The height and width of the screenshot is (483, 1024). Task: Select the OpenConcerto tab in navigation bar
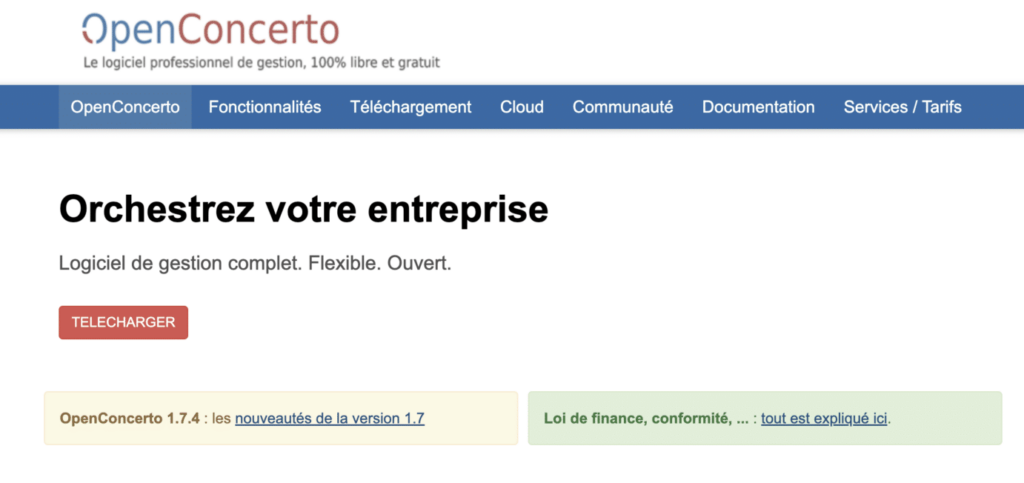point(125,107)
